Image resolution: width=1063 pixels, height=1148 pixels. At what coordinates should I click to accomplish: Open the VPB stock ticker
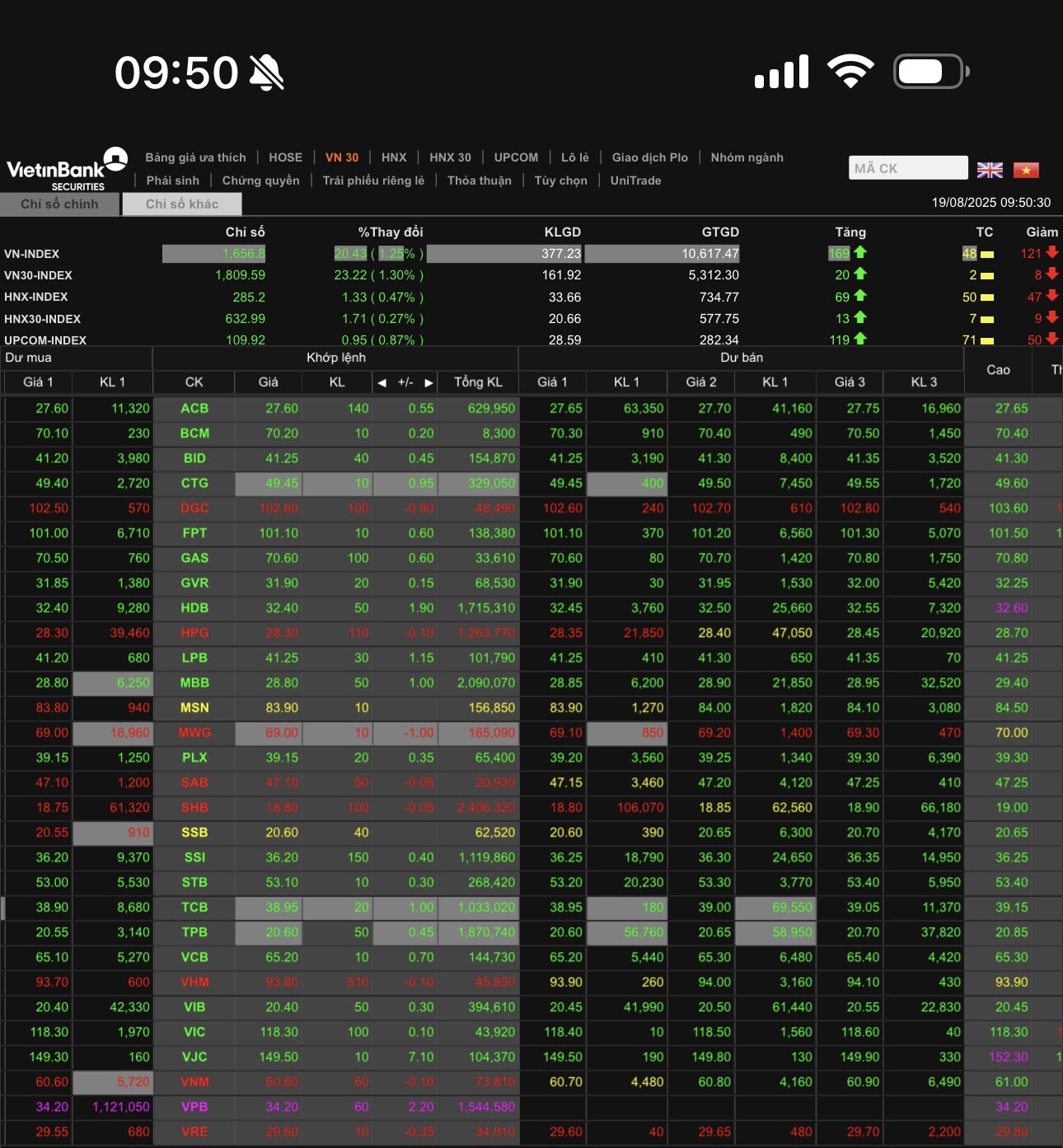[194, 1107]
